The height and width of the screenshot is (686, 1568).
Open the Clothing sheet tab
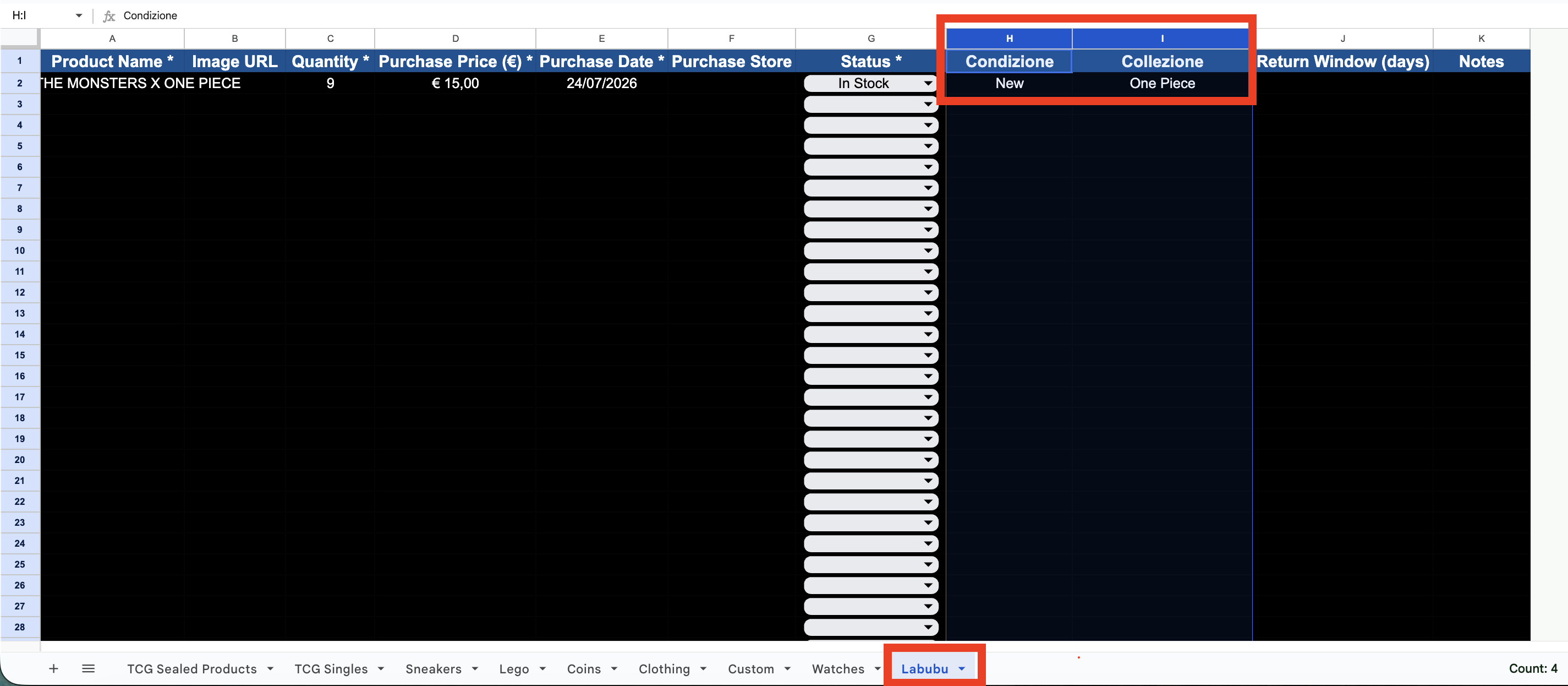(664, 669)
